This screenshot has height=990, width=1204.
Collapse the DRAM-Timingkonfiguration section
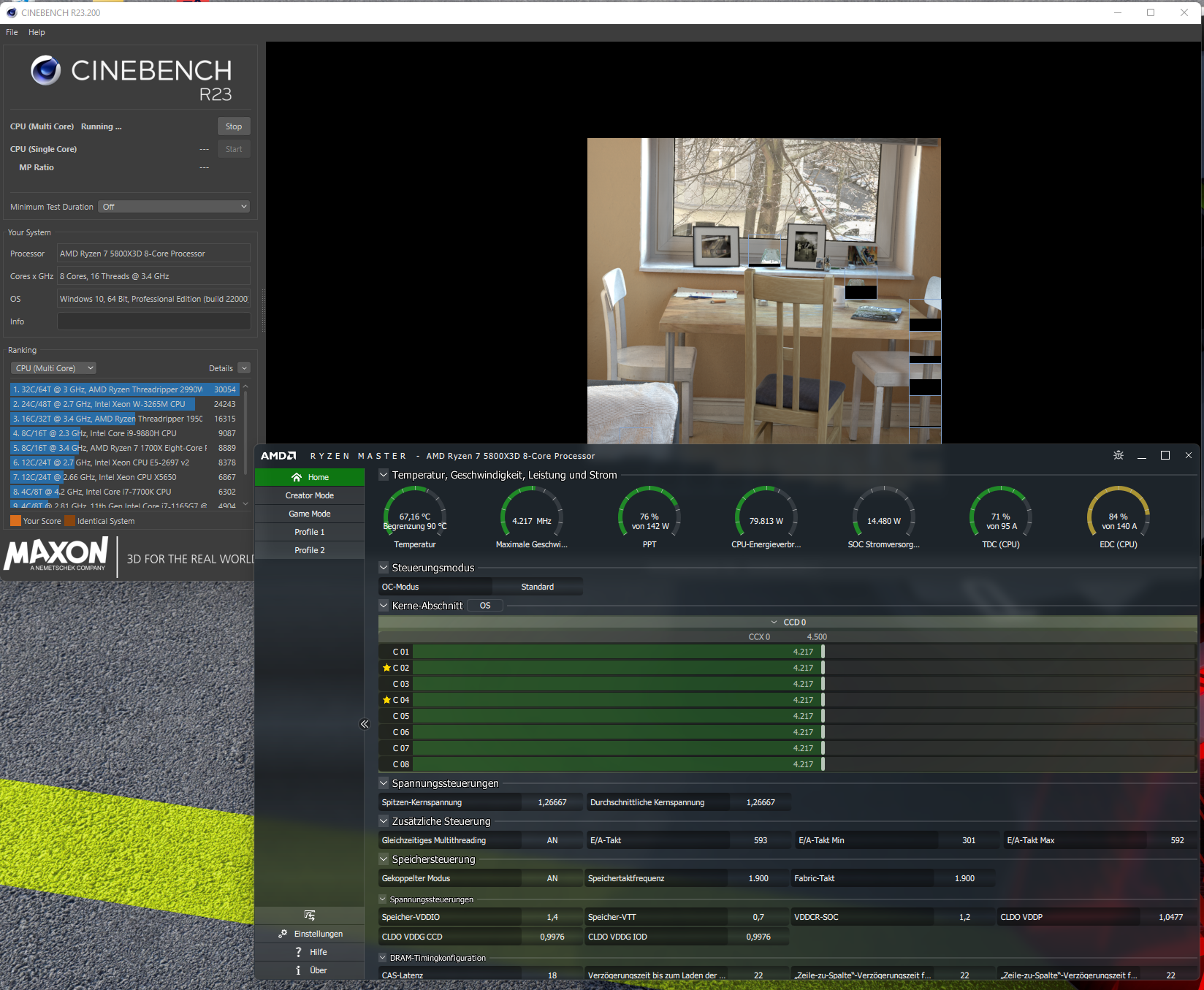(383, 958)
